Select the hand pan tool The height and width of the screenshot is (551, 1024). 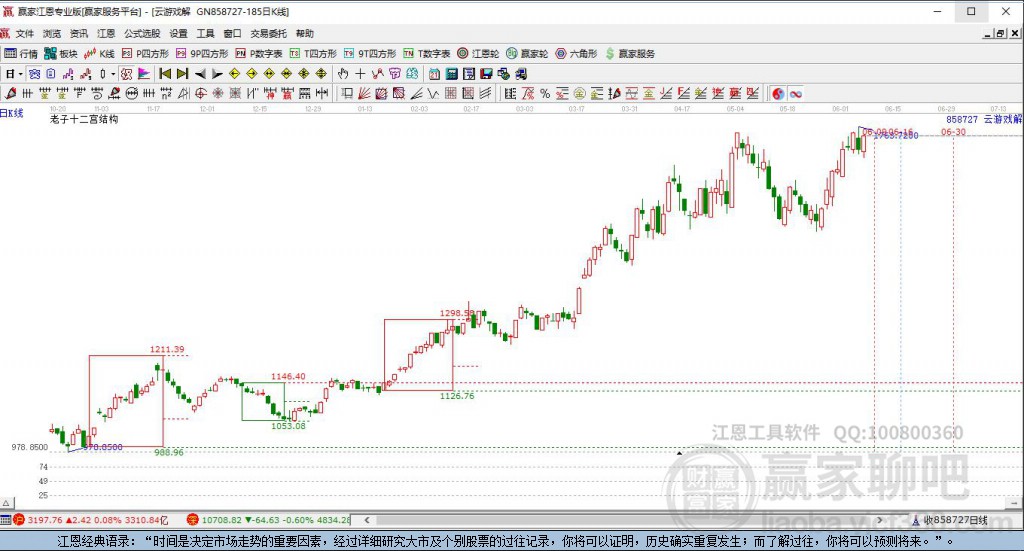[343, 74]
